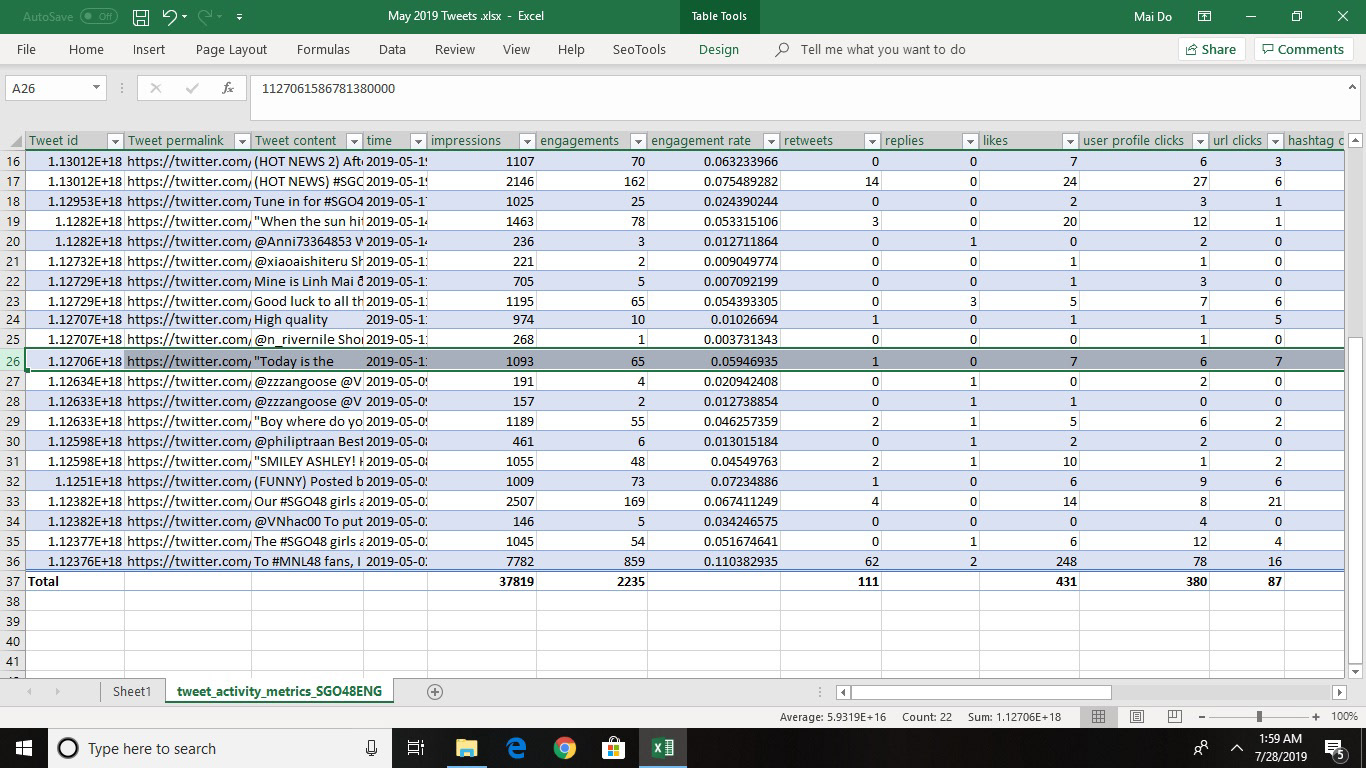Open the Tweet id filter dropdown
Viewport: 1366px width, 768px height.
click(115, 141)
